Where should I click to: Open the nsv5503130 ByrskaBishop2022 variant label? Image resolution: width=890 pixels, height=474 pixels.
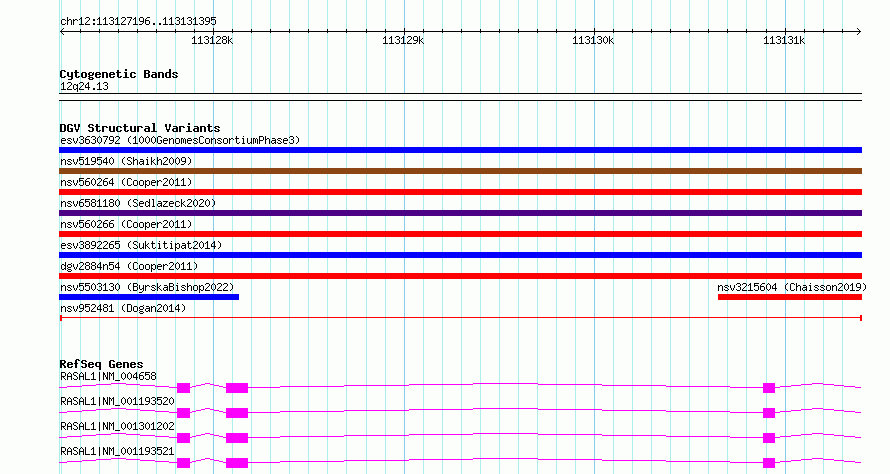(147, 287)
